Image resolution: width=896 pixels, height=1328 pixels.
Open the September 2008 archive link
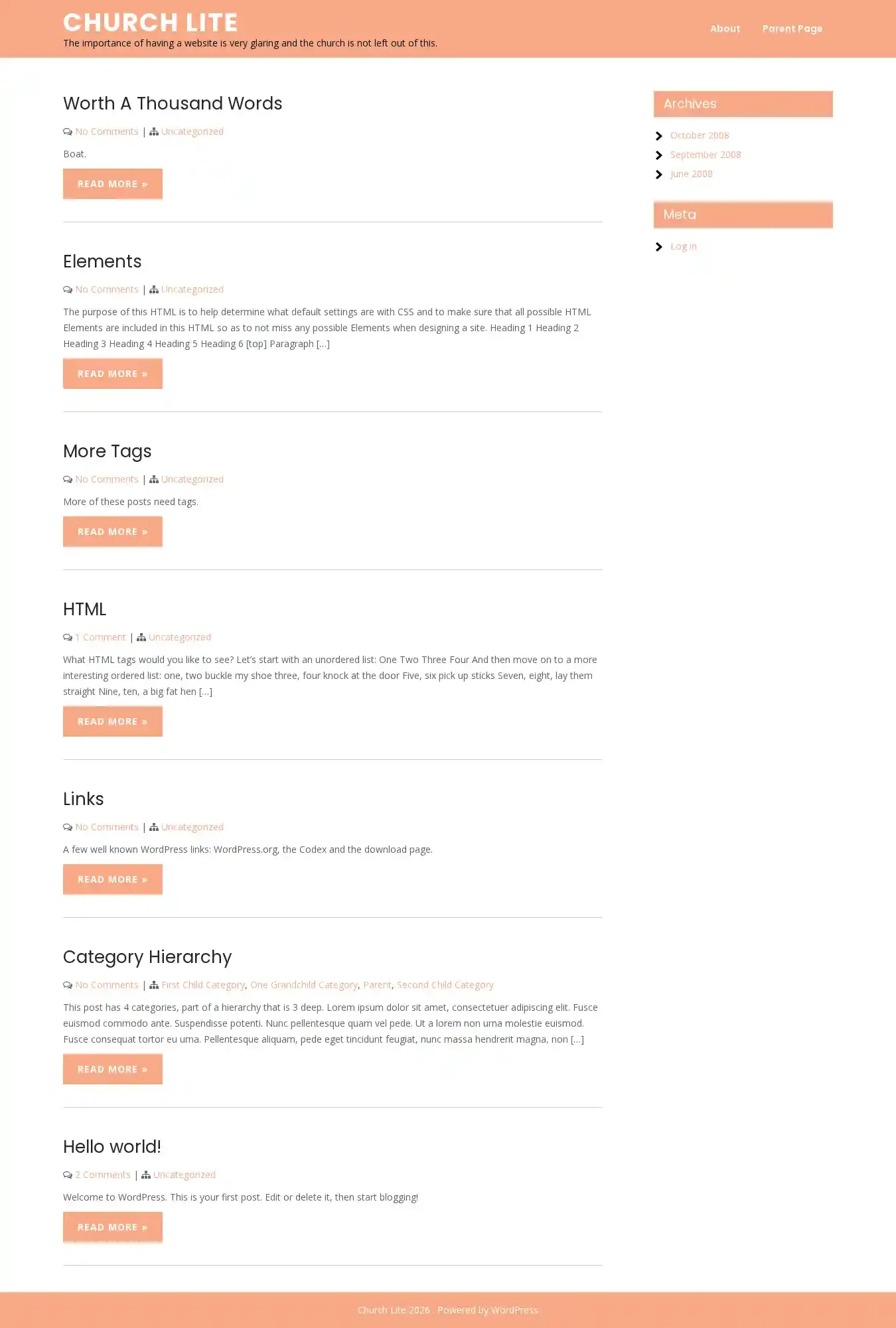tap(706, 155)
